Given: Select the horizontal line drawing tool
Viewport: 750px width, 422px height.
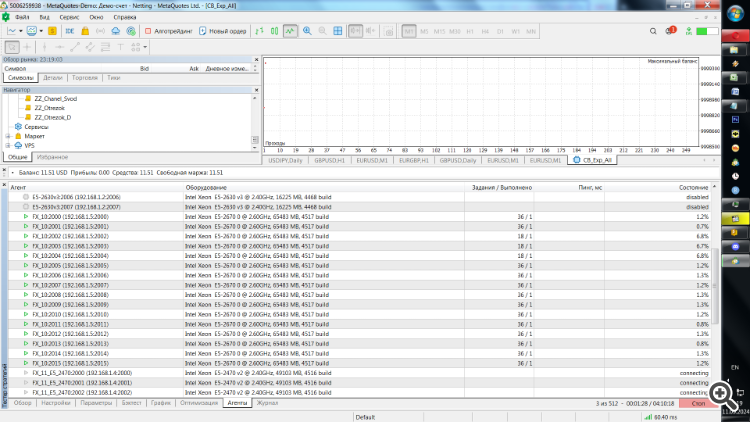Looking at the screenshot, I should (59, 47).
